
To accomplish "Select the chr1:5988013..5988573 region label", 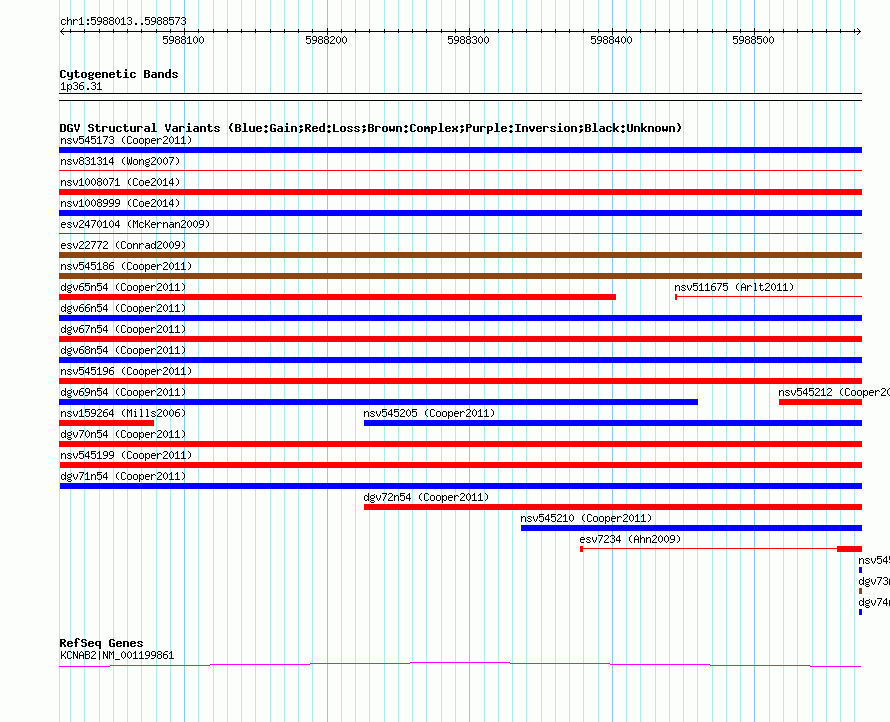I will click(x=124, y=20).
